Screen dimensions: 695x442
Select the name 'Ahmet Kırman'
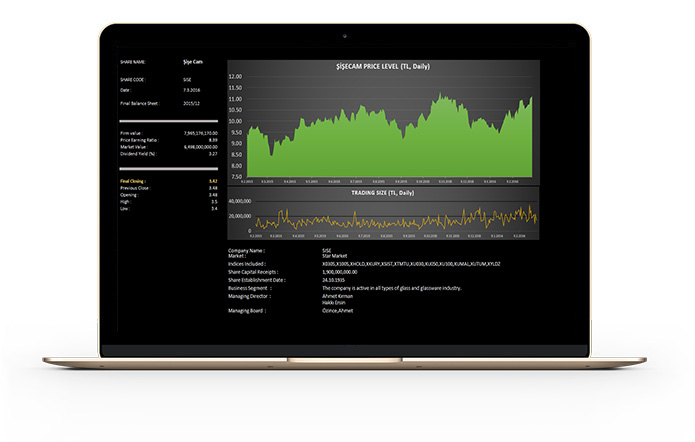[338, 296]
